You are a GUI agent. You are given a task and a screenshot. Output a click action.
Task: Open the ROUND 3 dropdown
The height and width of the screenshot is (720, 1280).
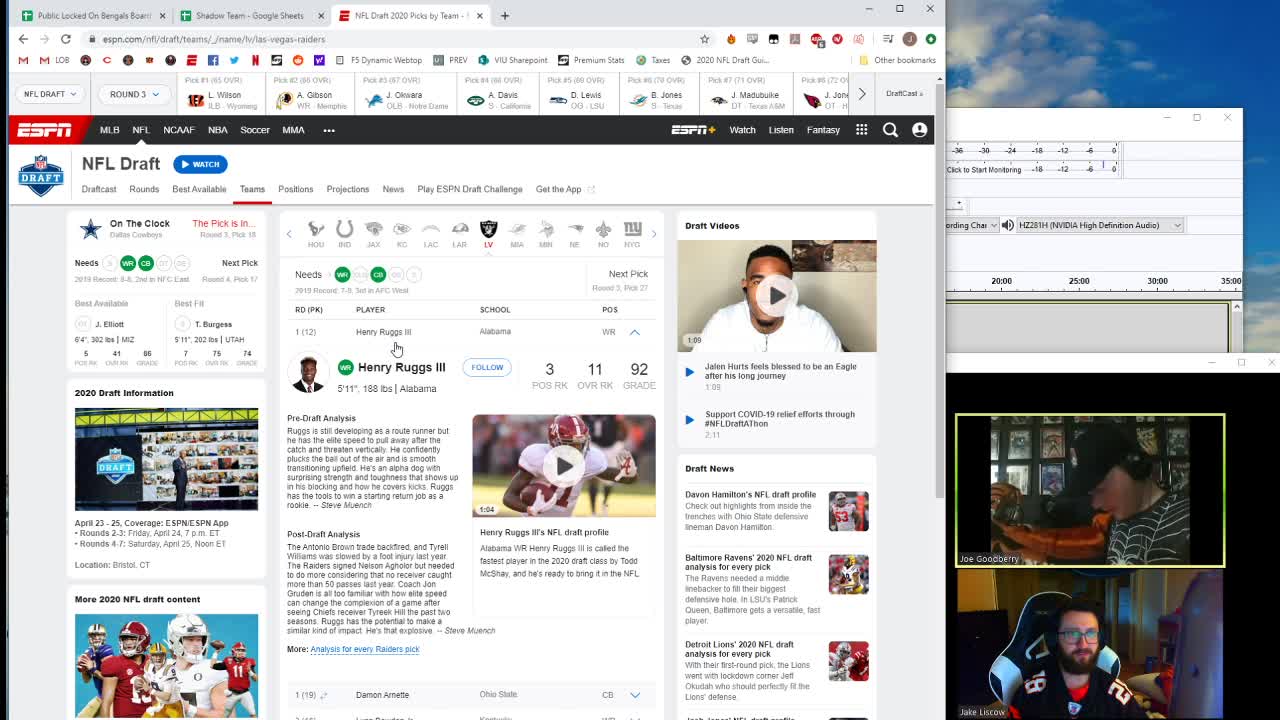[135, 94]
